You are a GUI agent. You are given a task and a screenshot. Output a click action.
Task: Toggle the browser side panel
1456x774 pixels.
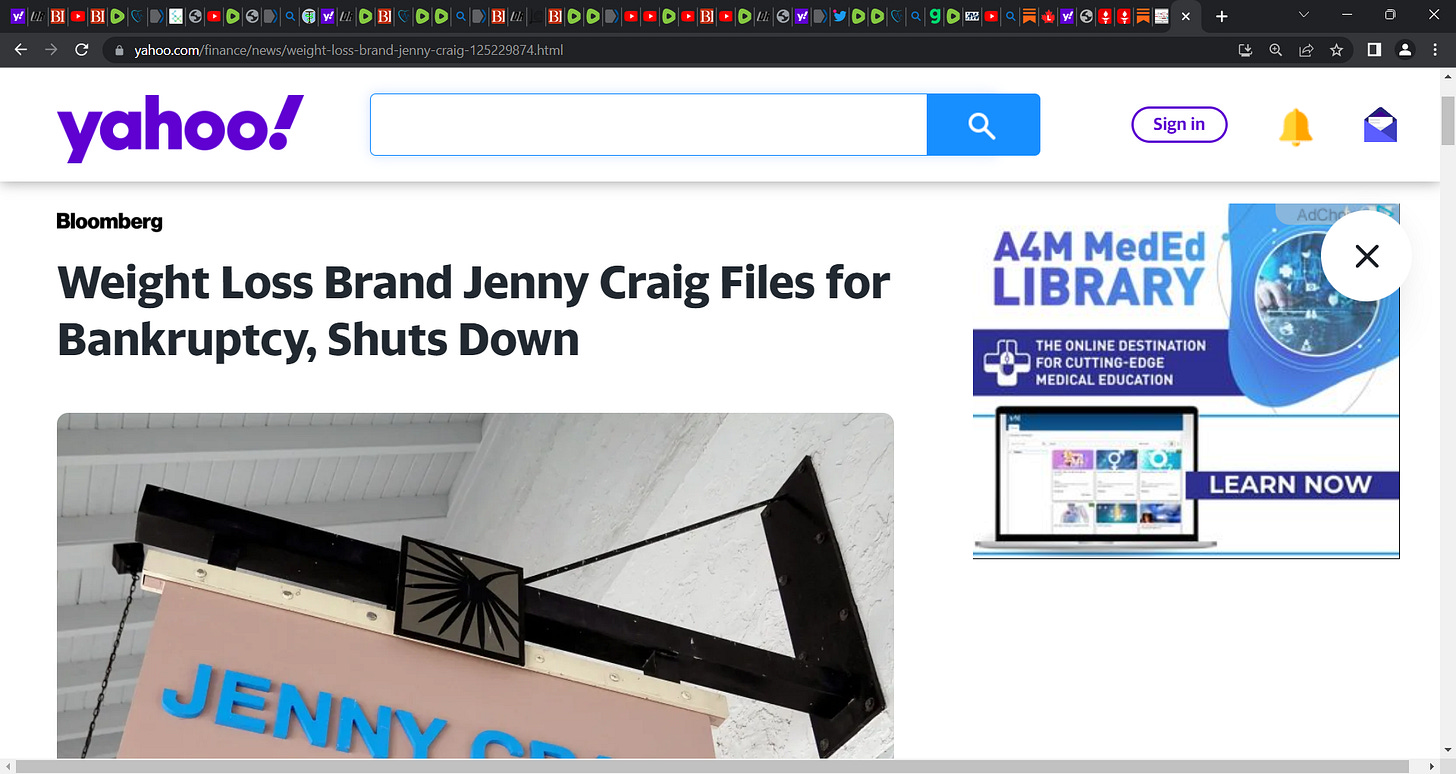(x=1374, y=49)
